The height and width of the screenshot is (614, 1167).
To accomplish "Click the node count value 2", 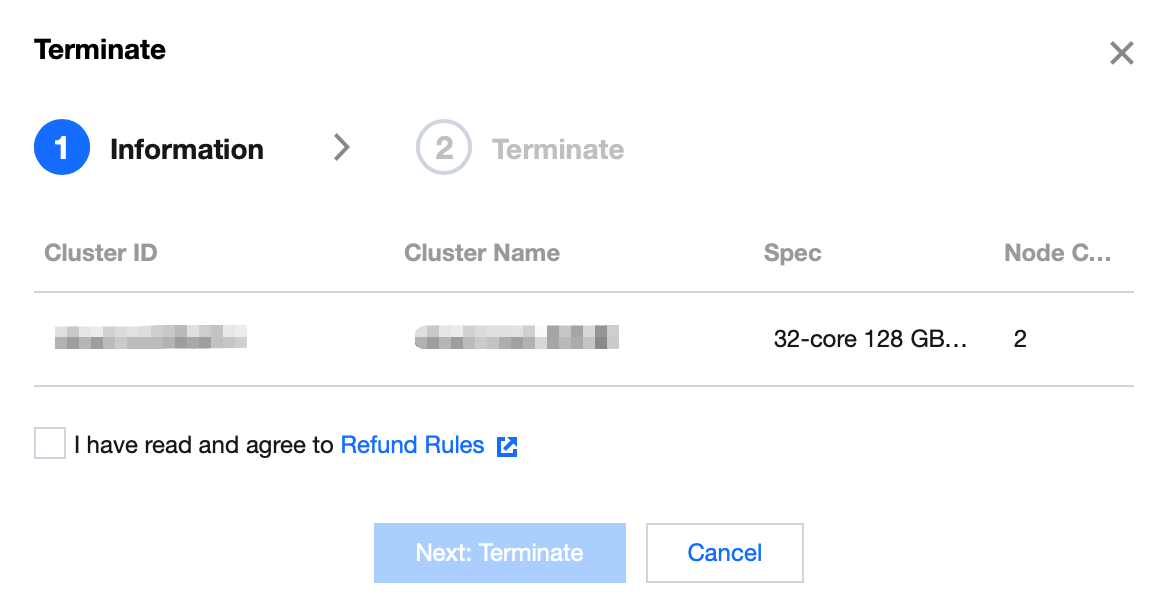I will pos(1020,339).
